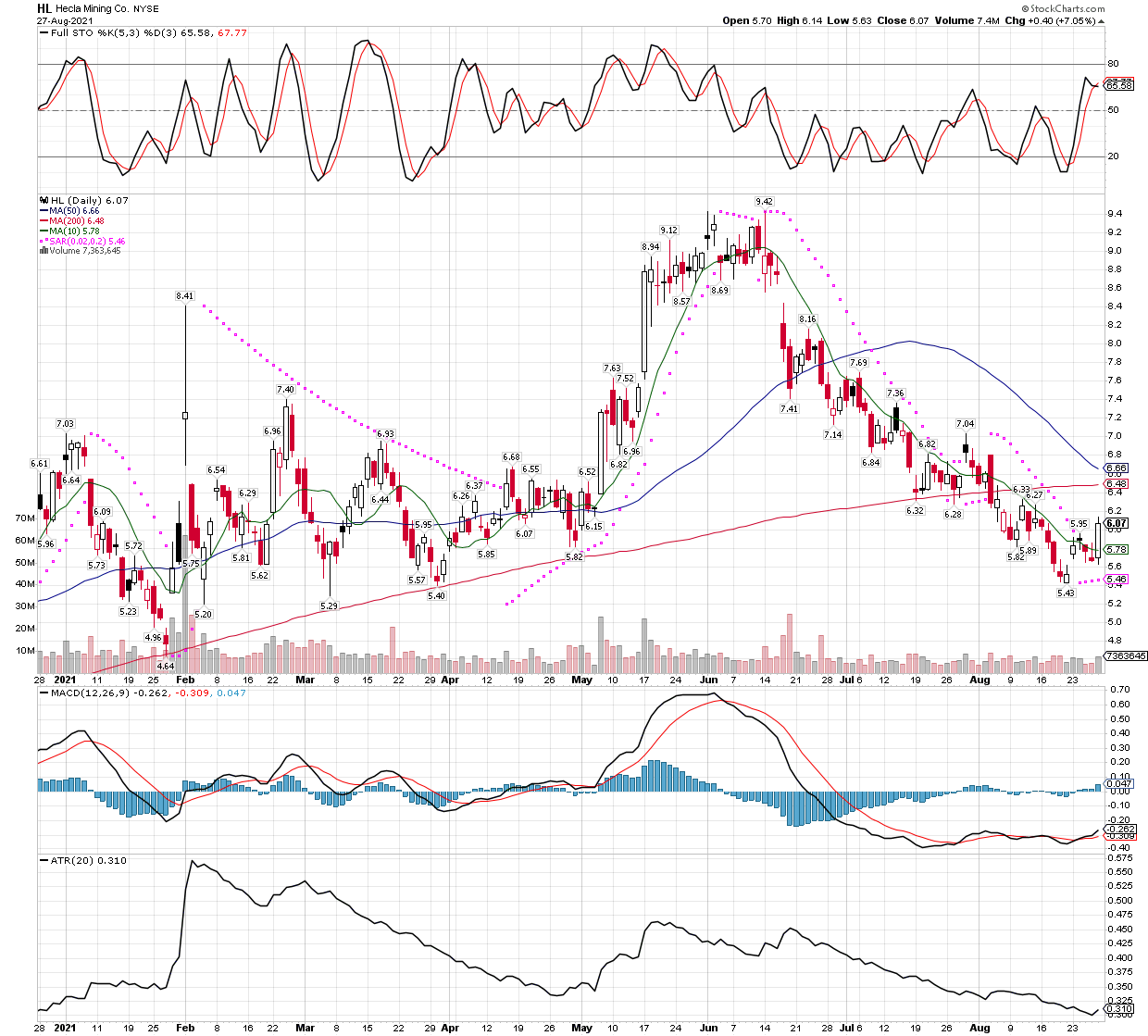Click the 5.29 low price label
Viewport: 1148px width, 1036px height.
[329, 606]
